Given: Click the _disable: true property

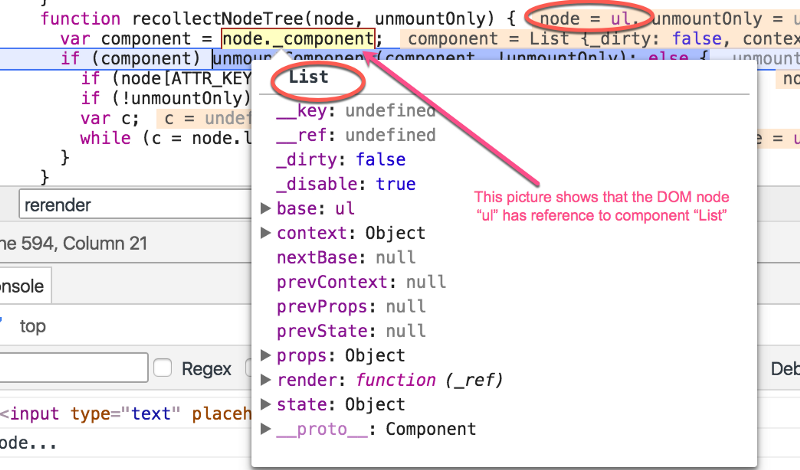Looking at the screenshot, I should tap(346, 184).
